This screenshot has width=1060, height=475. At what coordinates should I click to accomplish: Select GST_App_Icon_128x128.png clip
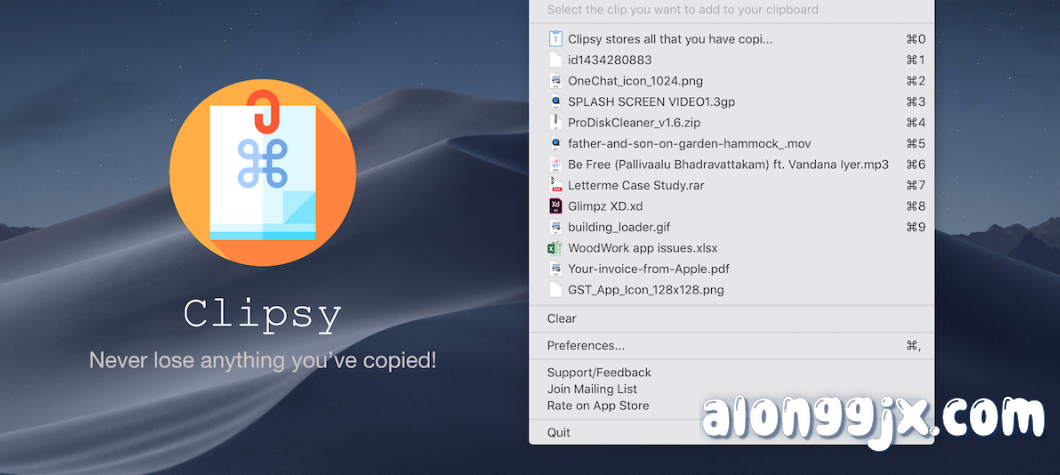[x=731, y=290]
